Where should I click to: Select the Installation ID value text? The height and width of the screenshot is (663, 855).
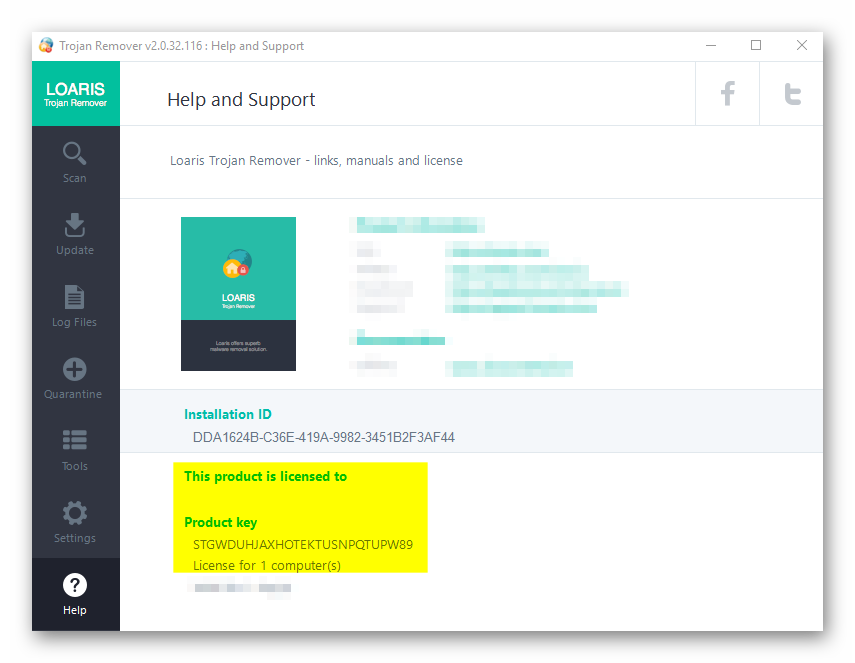point(323,437)
